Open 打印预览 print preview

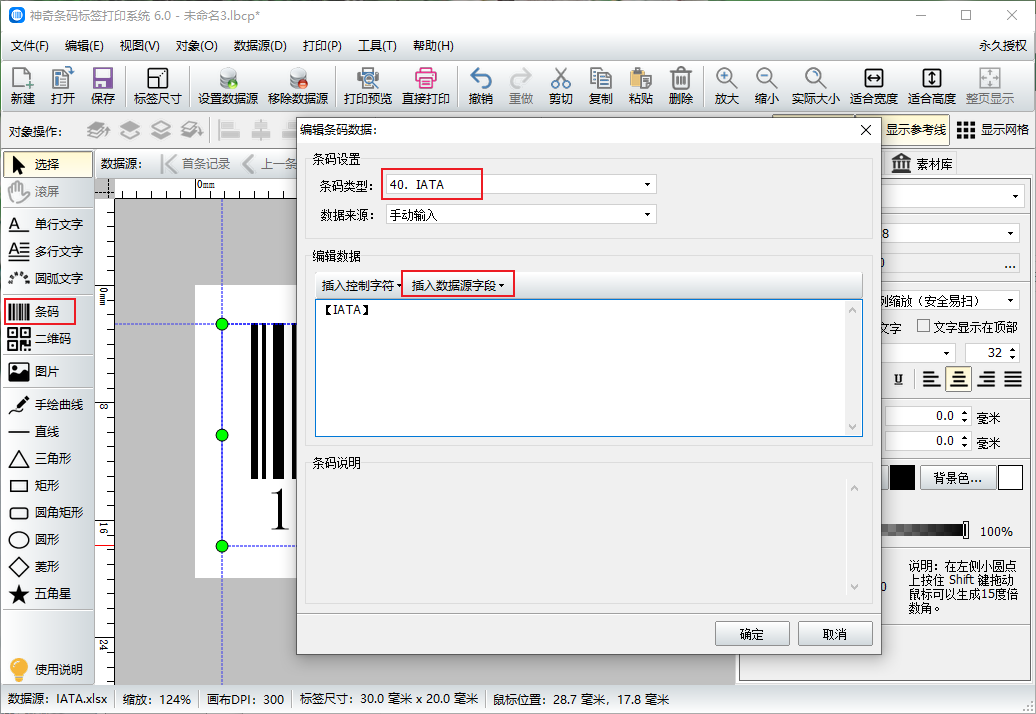coord(367,86)
